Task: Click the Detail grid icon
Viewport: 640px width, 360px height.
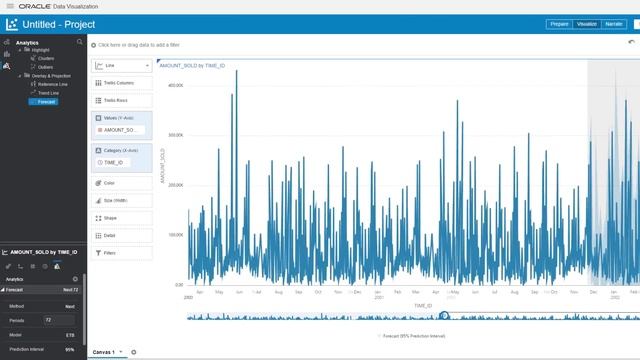Action: coord(98,236)
